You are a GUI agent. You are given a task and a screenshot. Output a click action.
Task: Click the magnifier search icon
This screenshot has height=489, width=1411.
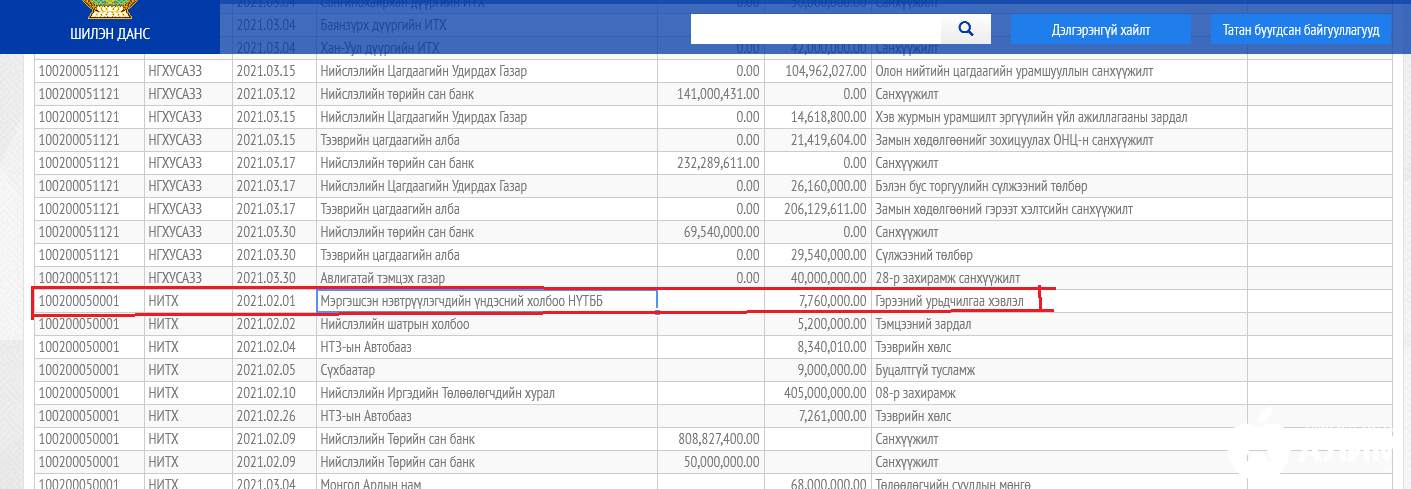[x=966, y=29]
